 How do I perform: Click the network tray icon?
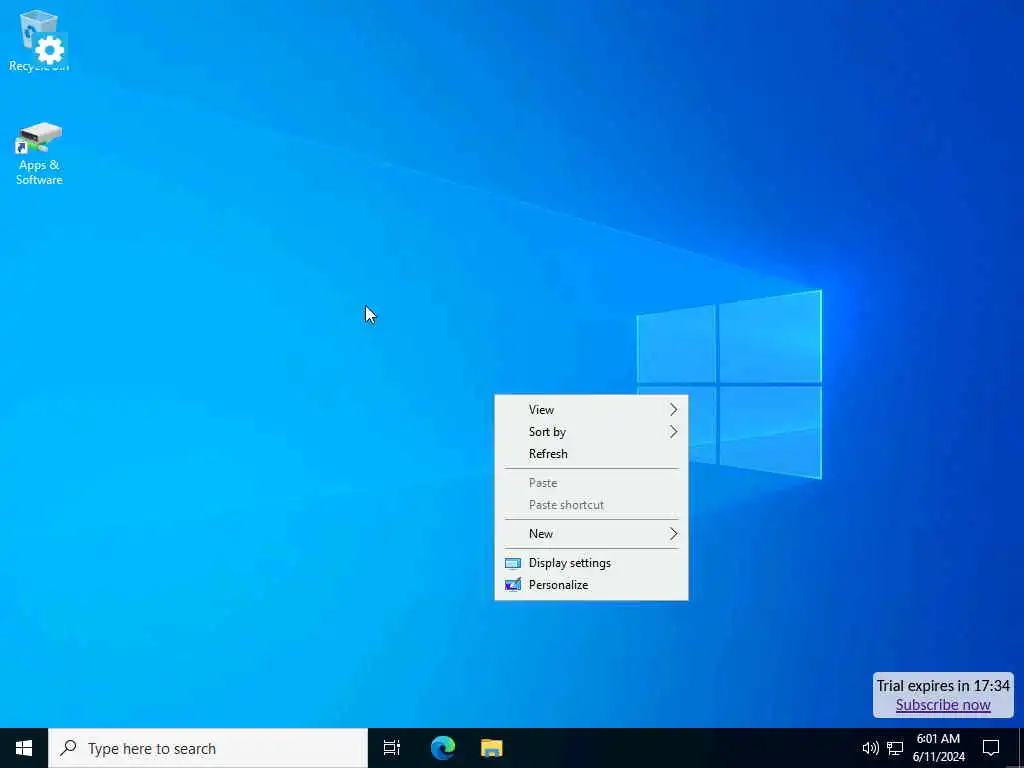pyautogui.click(x=895, y=748)
